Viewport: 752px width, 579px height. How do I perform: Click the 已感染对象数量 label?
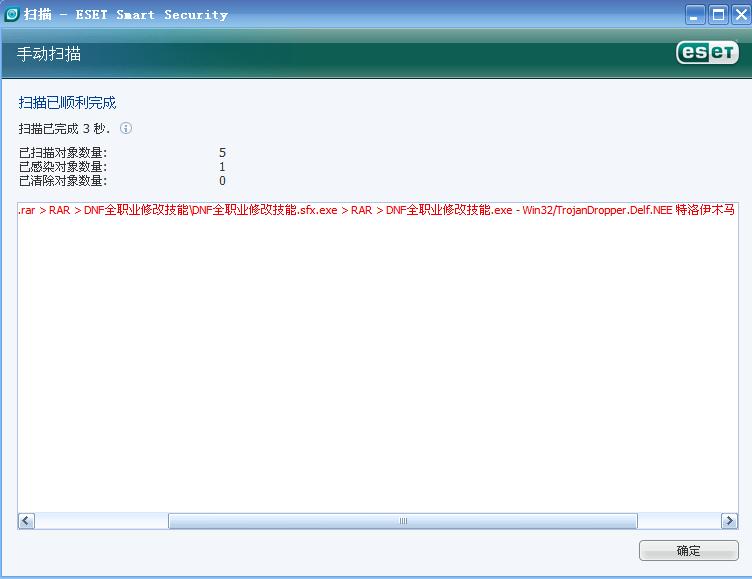point(63,166)
